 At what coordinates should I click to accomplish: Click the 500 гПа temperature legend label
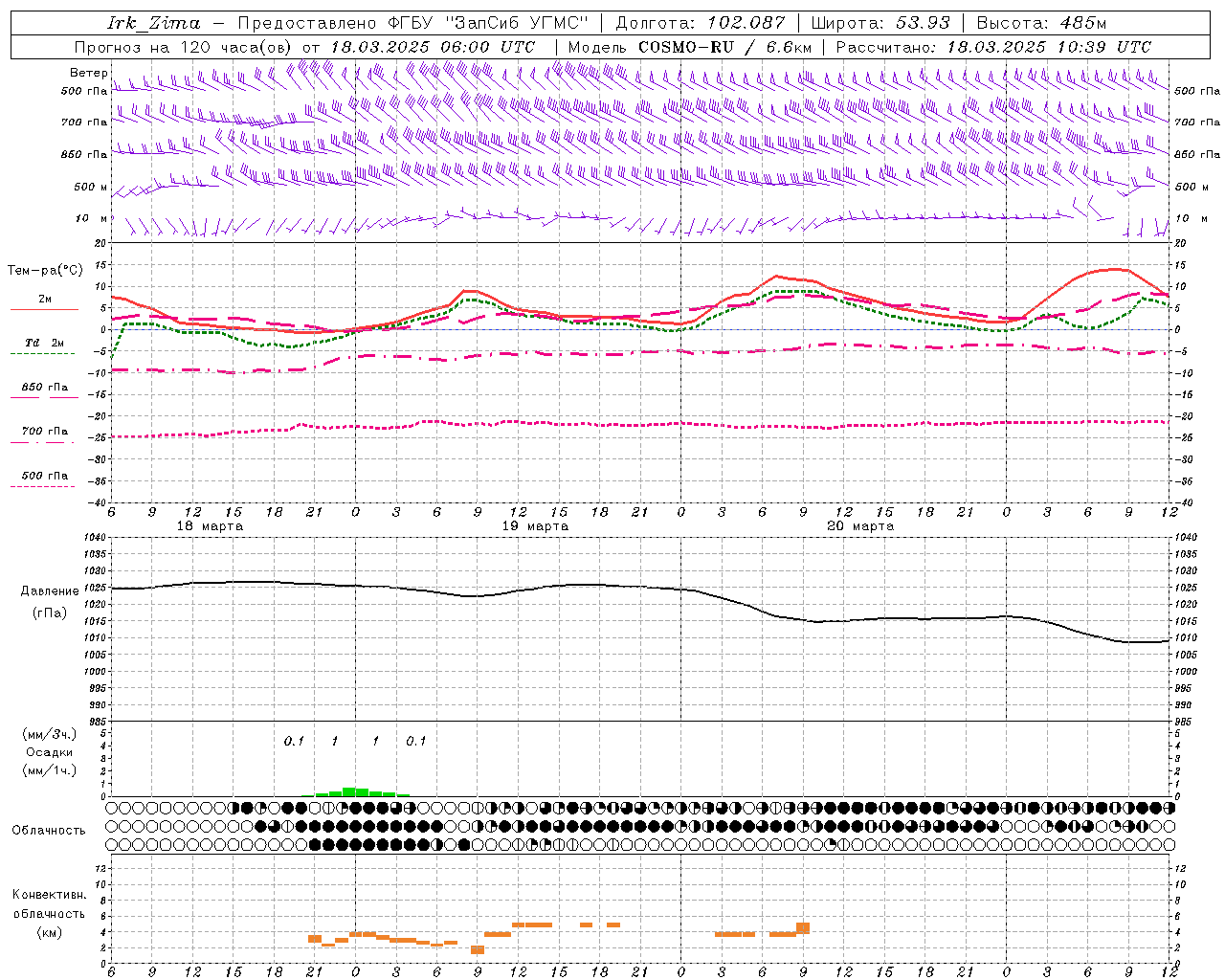pyautogui.click(x=44, y=476)
